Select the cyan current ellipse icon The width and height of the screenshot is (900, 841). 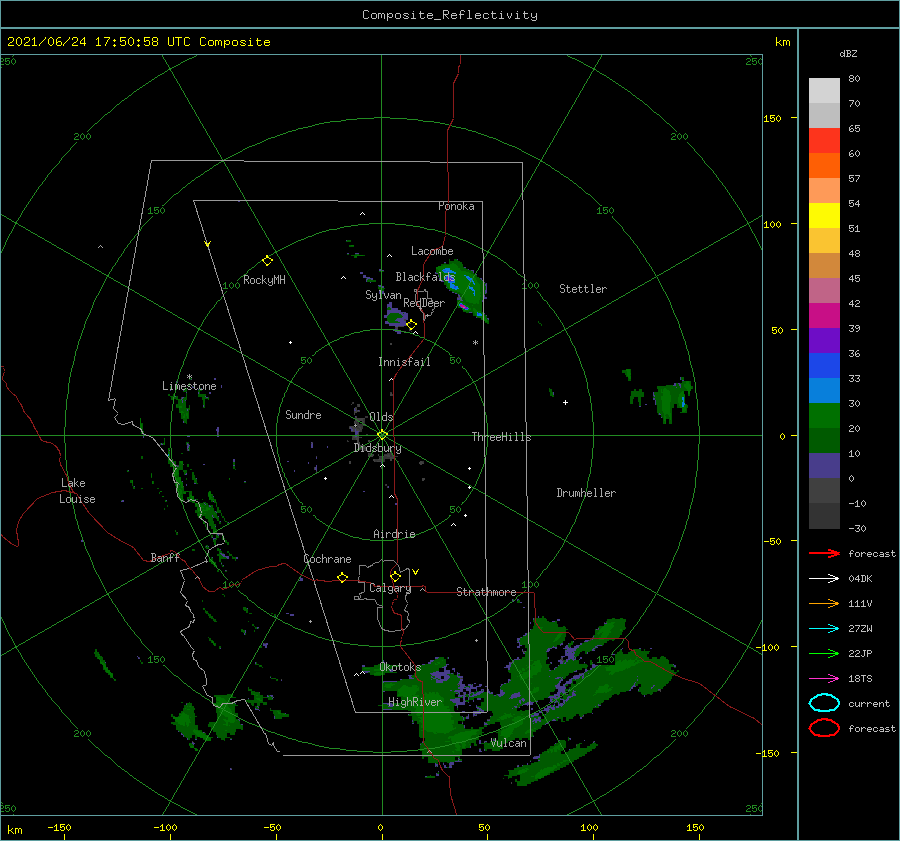pos(824,703)
